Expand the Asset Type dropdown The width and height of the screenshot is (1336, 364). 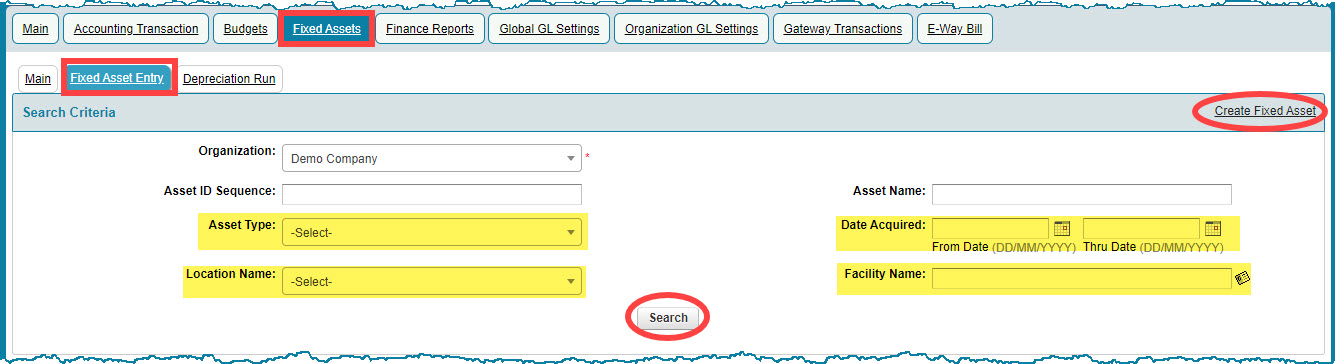click(432, 232)
